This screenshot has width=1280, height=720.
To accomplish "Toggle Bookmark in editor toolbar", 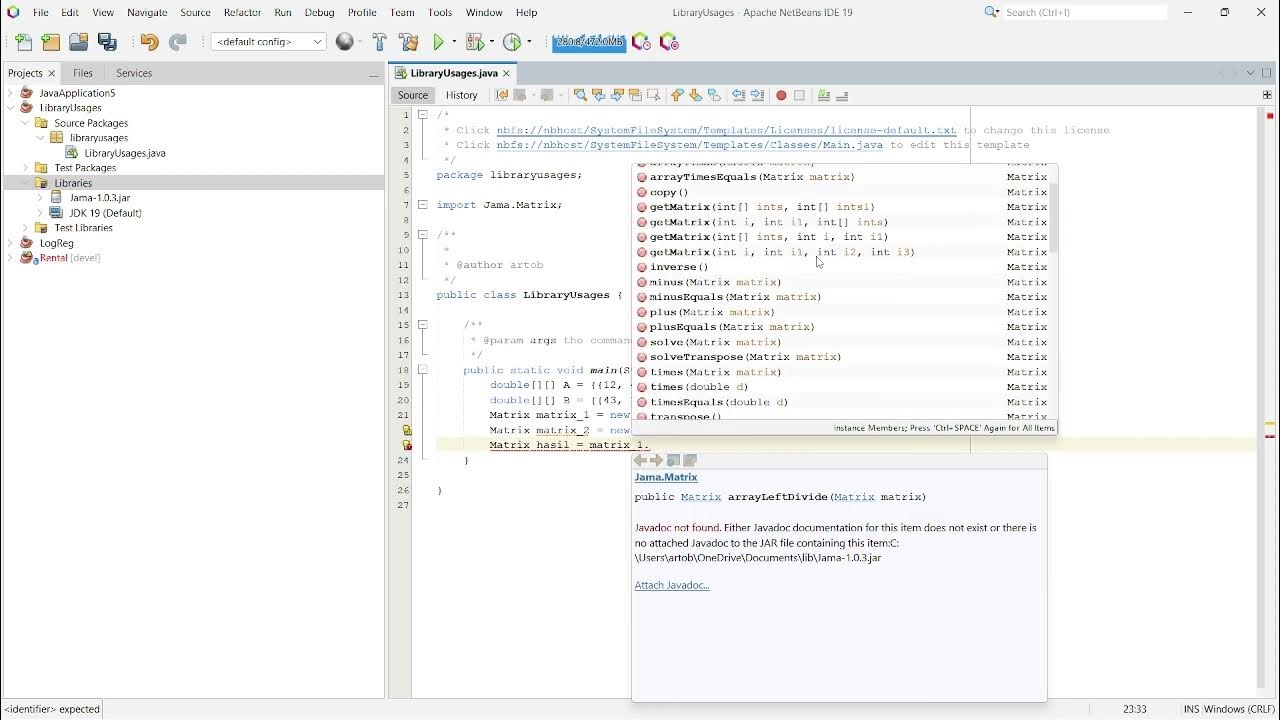I will 714,95.
